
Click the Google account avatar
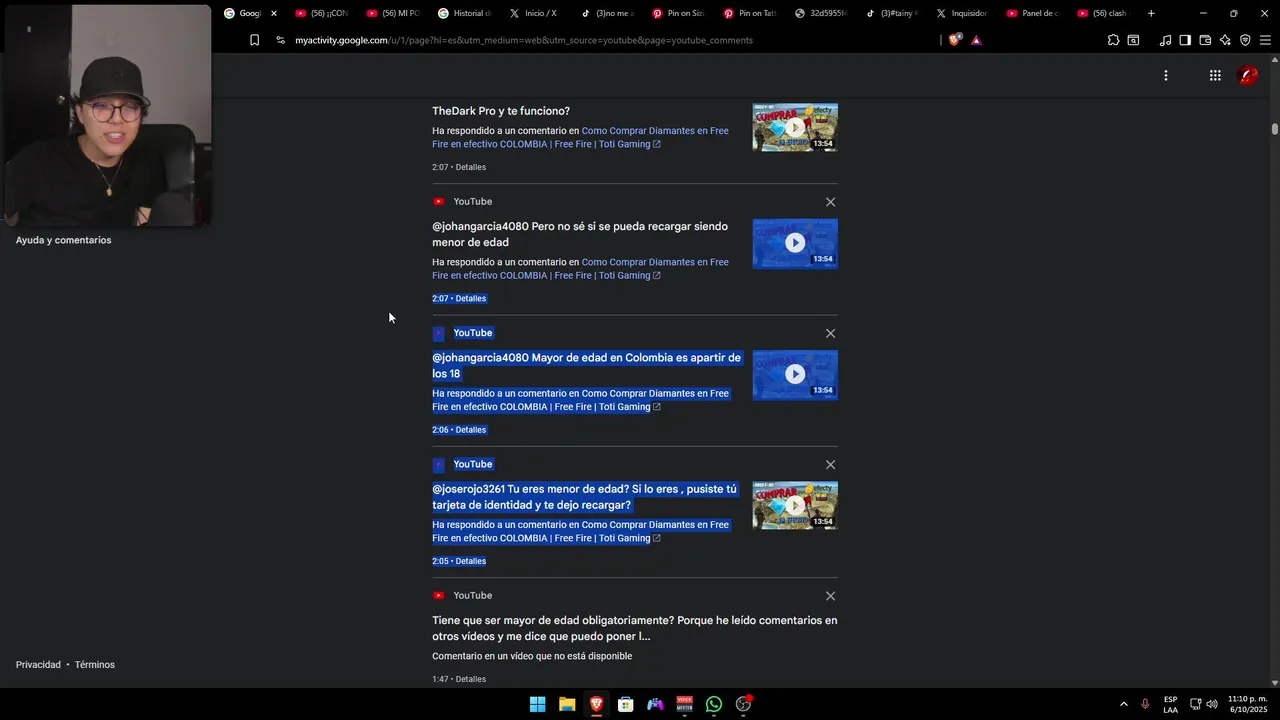(x=1248, y=75)
